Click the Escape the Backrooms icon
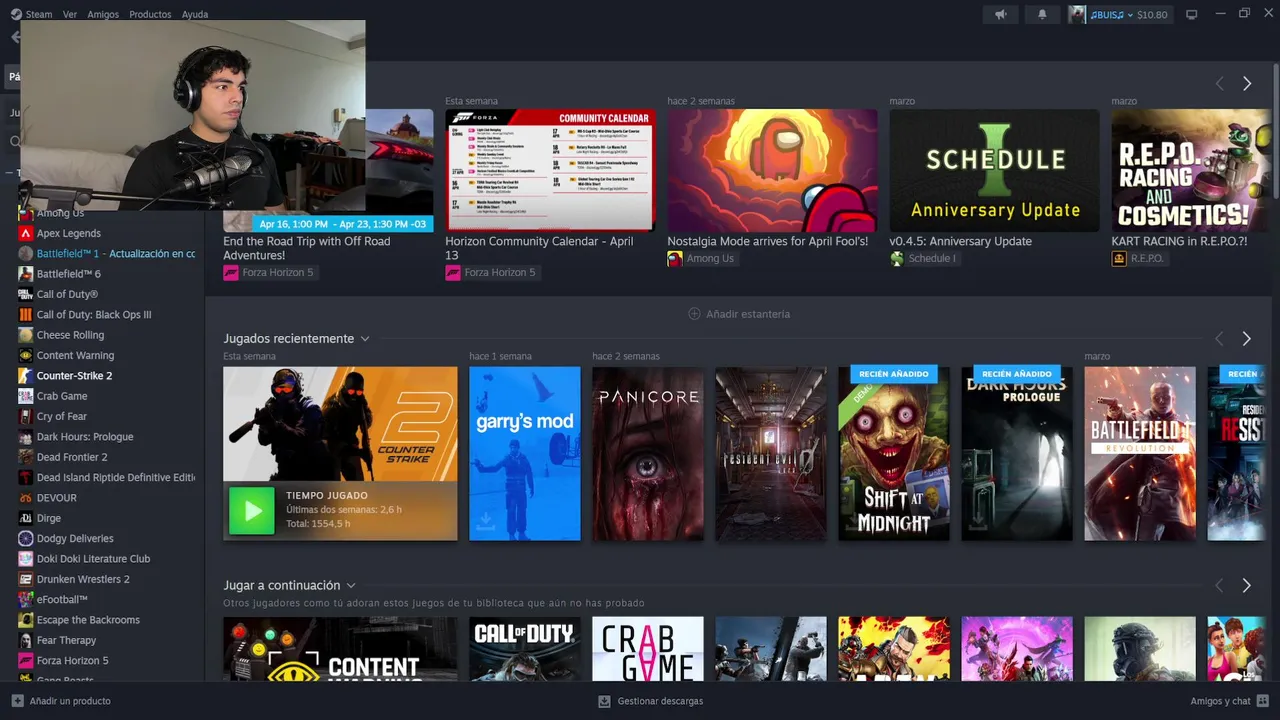The height and width of the screenshot is (720, 1280). (x=26, y=620)
